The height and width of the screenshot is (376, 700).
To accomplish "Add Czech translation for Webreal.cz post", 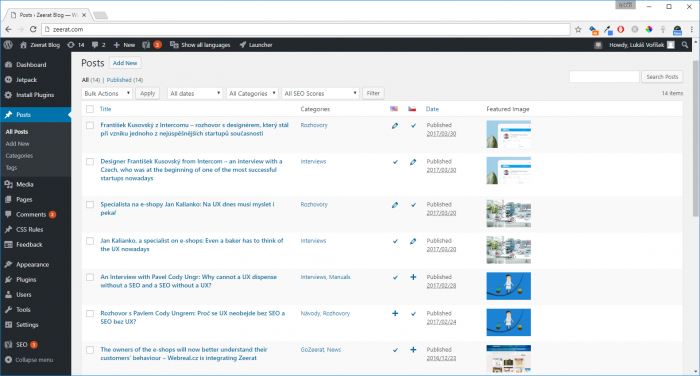I will (413, 350).
